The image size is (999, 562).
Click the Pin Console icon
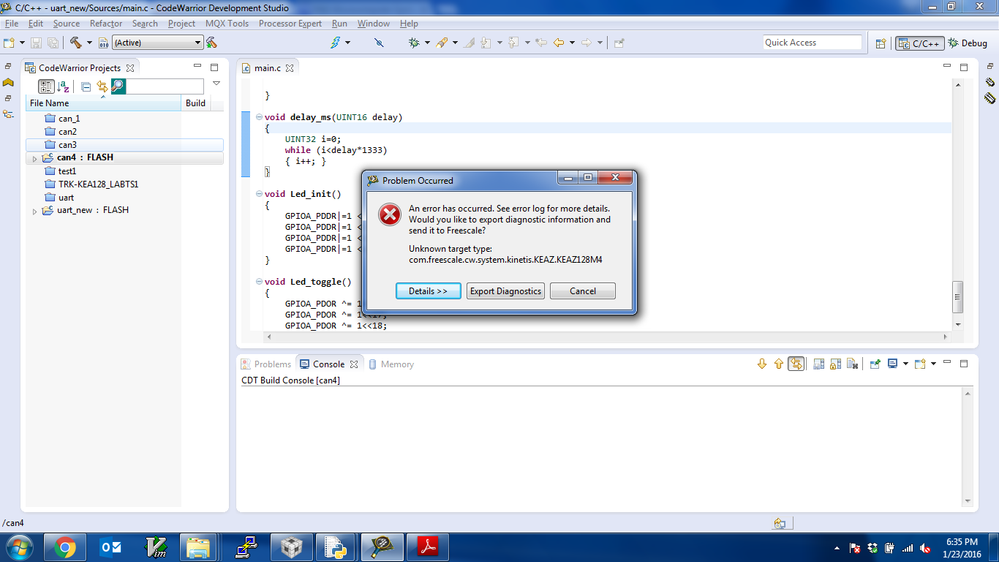(875, 364)
